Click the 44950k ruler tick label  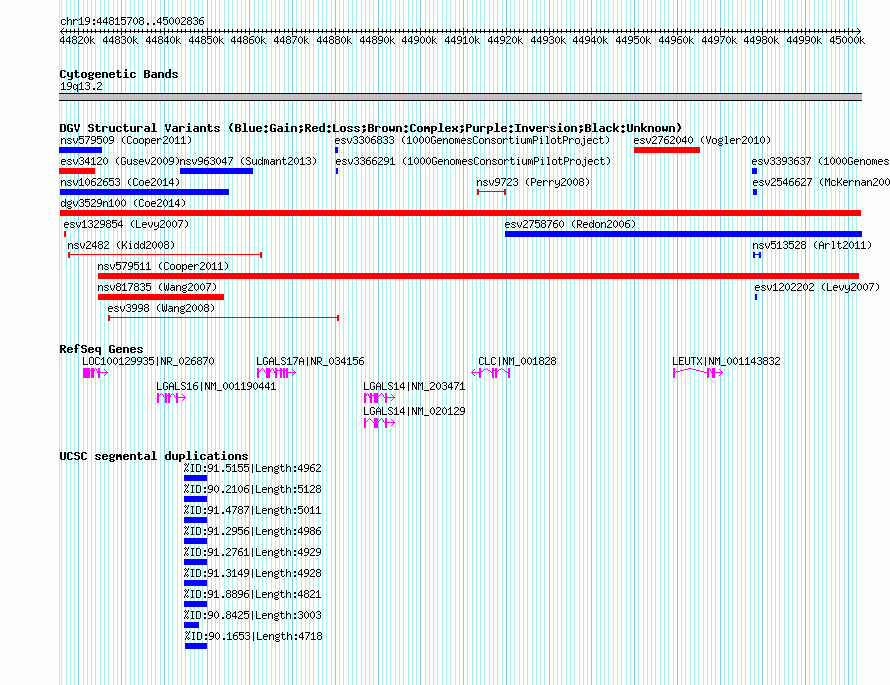tap(633, 40)
